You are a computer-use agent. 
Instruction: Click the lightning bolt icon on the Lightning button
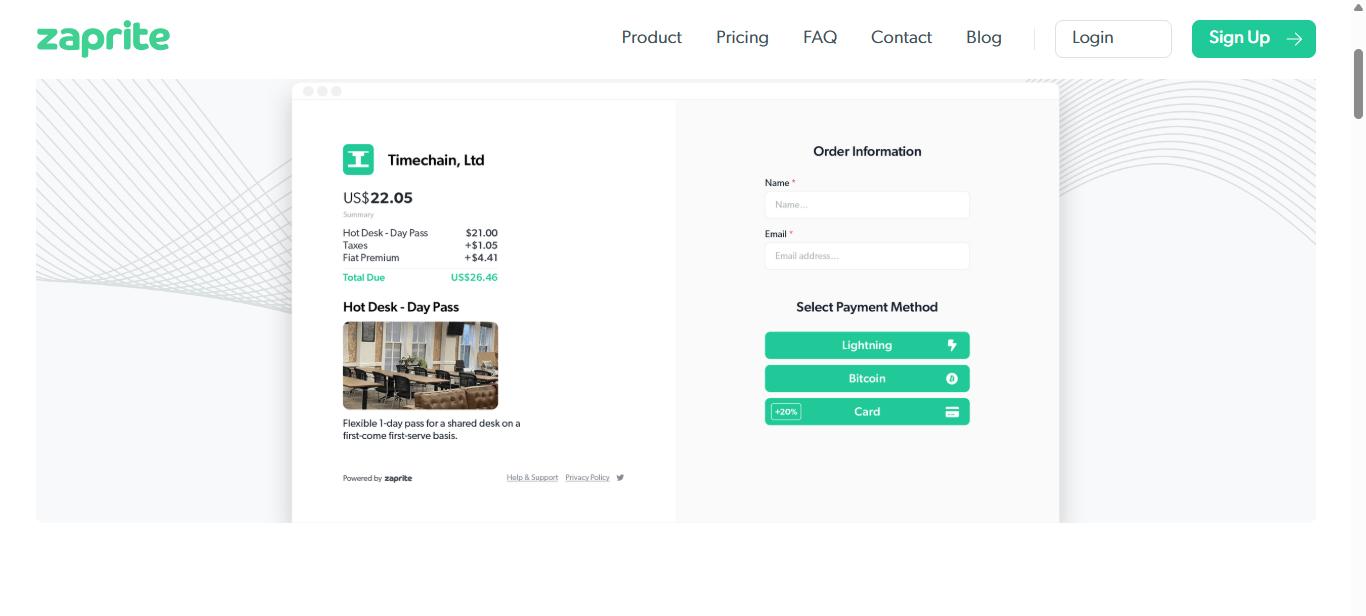(952, 346)
